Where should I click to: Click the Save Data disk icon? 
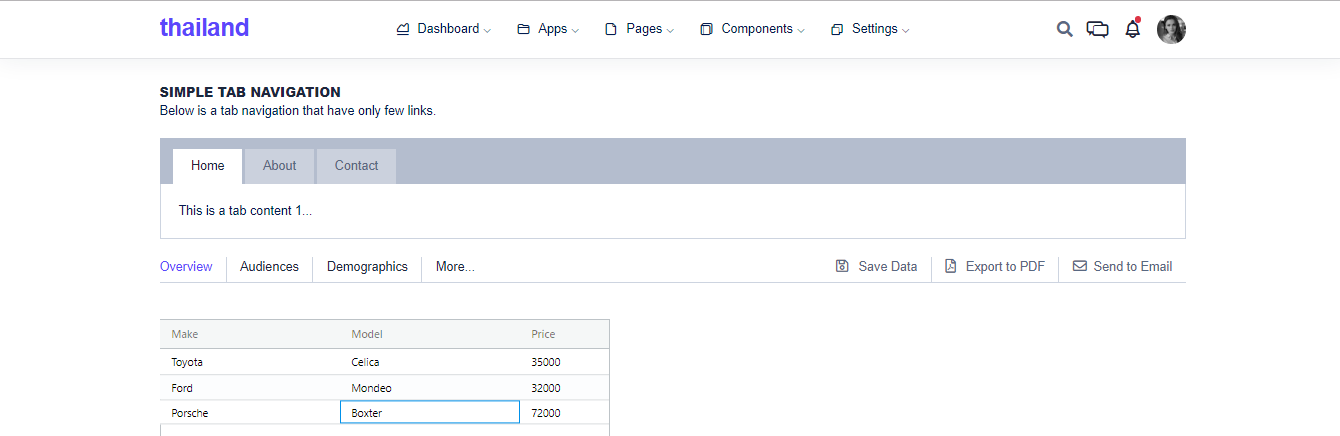point(842,266)
